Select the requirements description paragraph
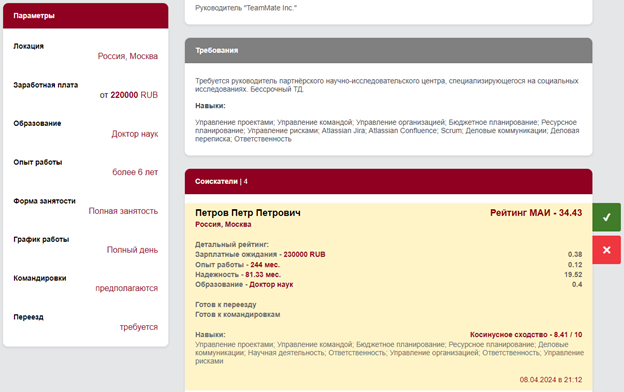 point(387,85)
